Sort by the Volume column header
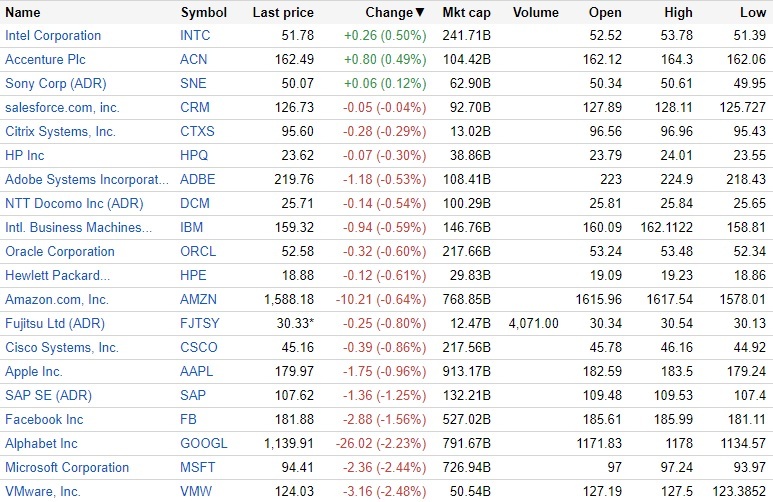 pos(535,13)
